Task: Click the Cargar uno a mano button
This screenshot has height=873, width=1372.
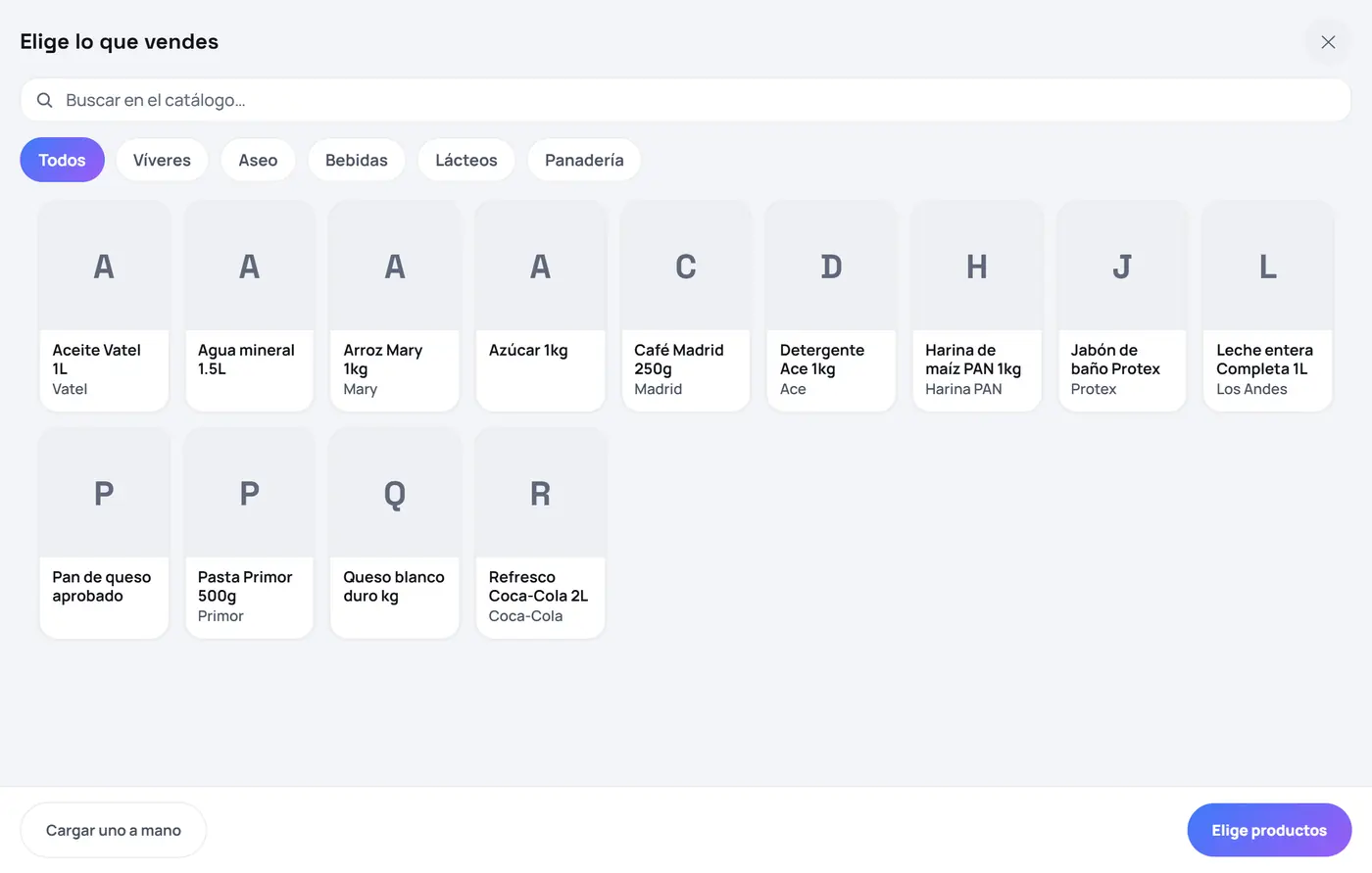Action: (x=114, y=830)
